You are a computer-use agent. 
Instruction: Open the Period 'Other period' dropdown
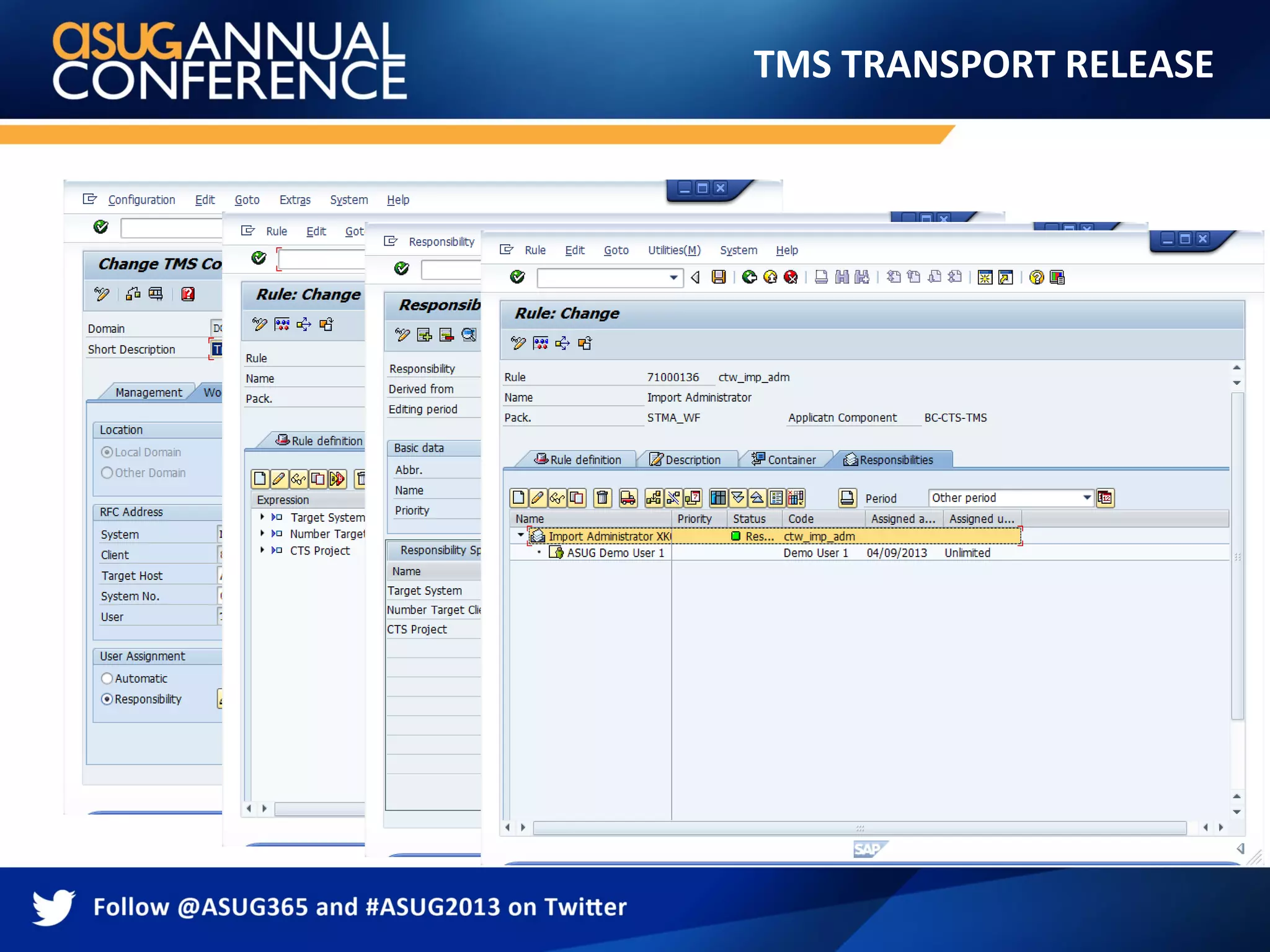[x=1086, y=498]
